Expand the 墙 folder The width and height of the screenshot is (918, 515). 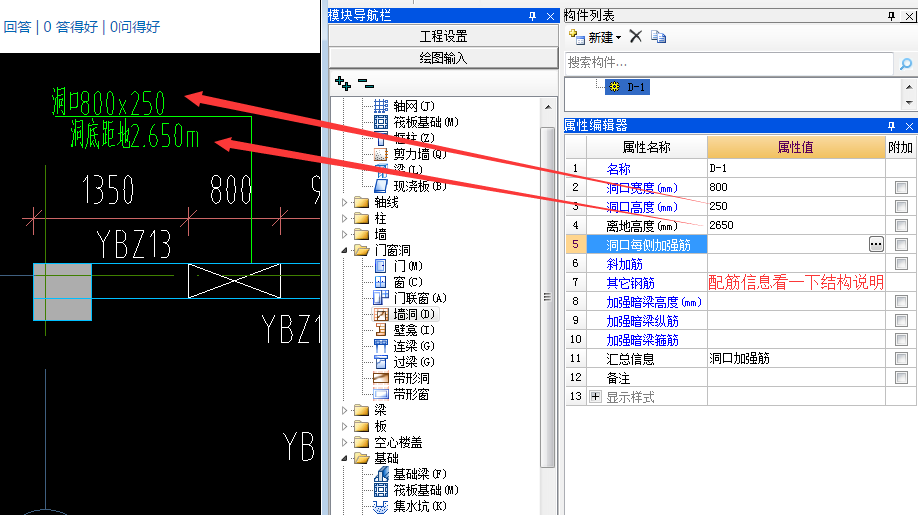click(344, 234)
